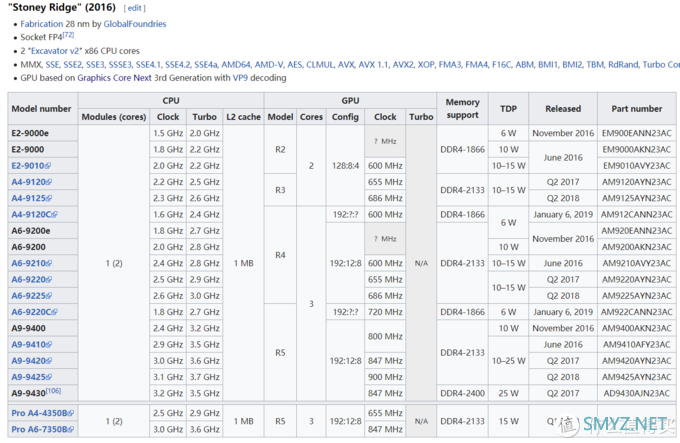The width and height of the screenshot is (680, 443).
Task: Click the external link icon beside A9-9425
Action: click(x=49, y=377)
